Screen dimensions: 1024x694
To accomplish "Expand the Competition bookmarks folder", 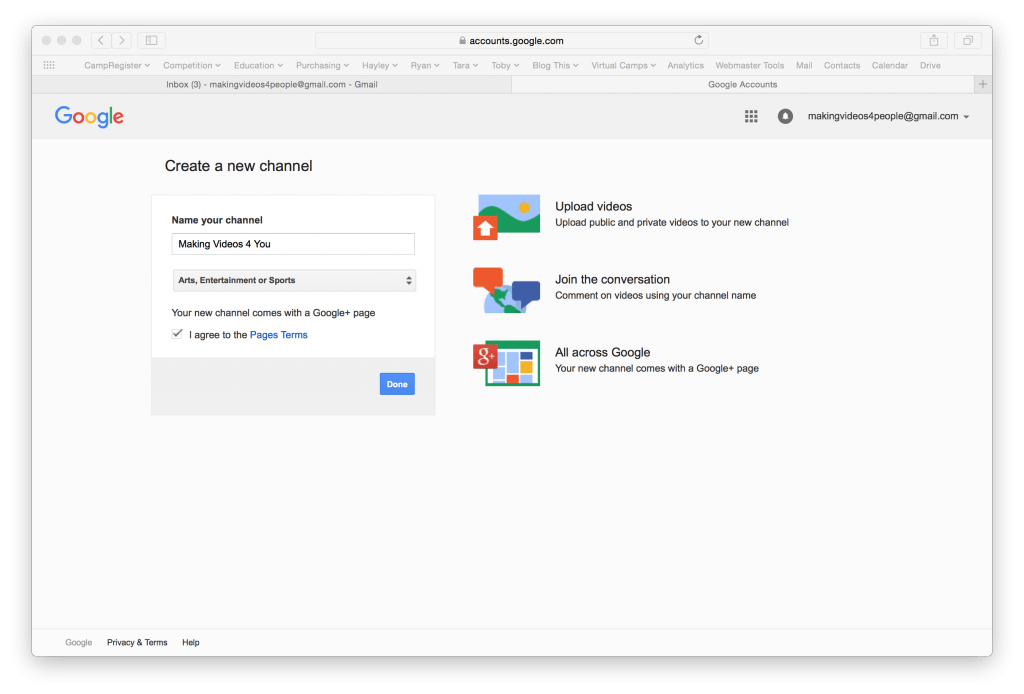I will 191,65.
